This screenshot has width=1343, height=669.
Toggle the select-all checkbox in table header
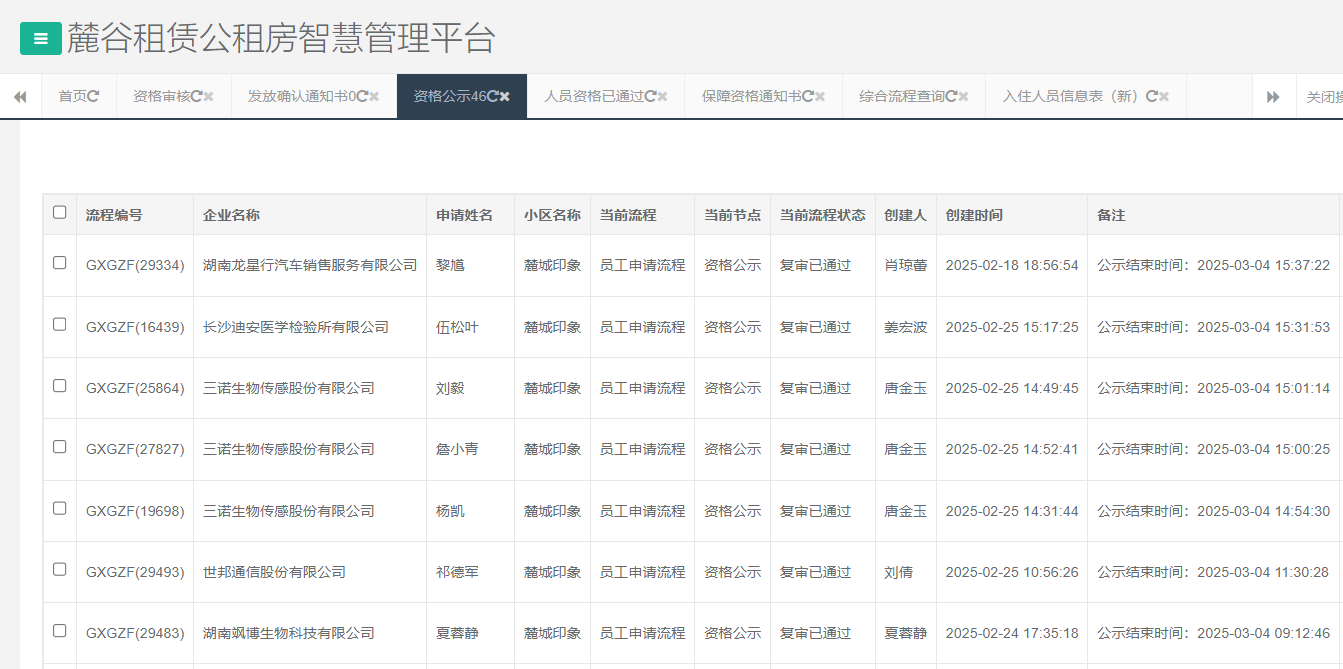[x=60, y=211]
